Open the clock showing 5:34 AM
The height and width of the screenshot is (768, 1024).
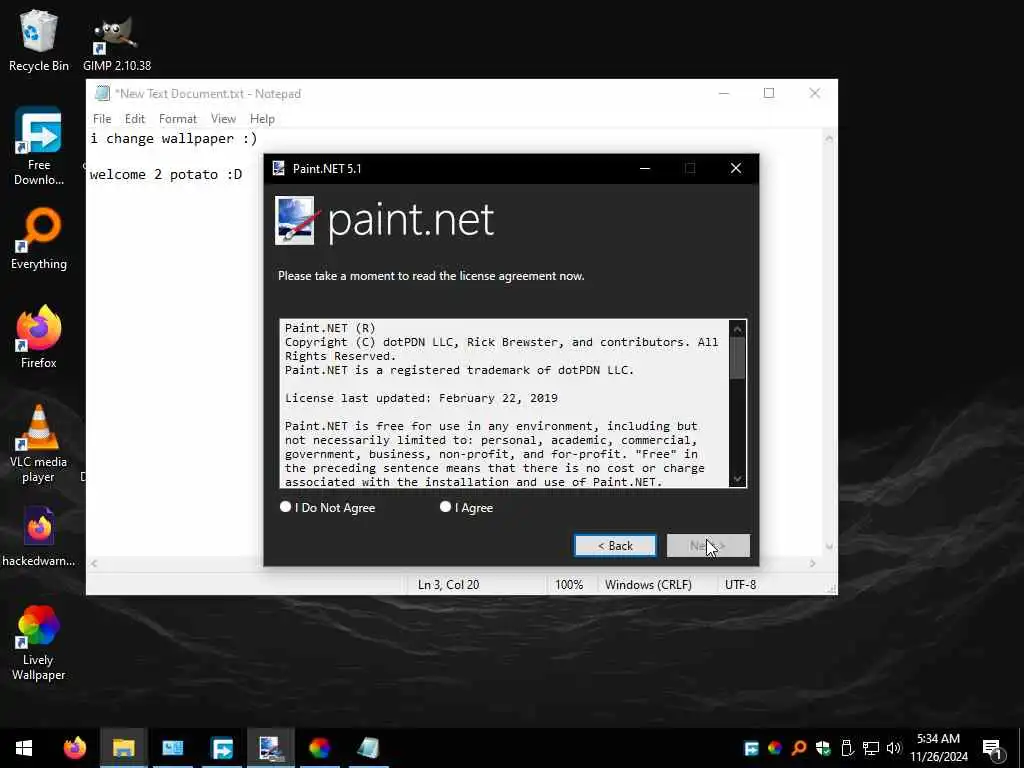click(939, 748)
